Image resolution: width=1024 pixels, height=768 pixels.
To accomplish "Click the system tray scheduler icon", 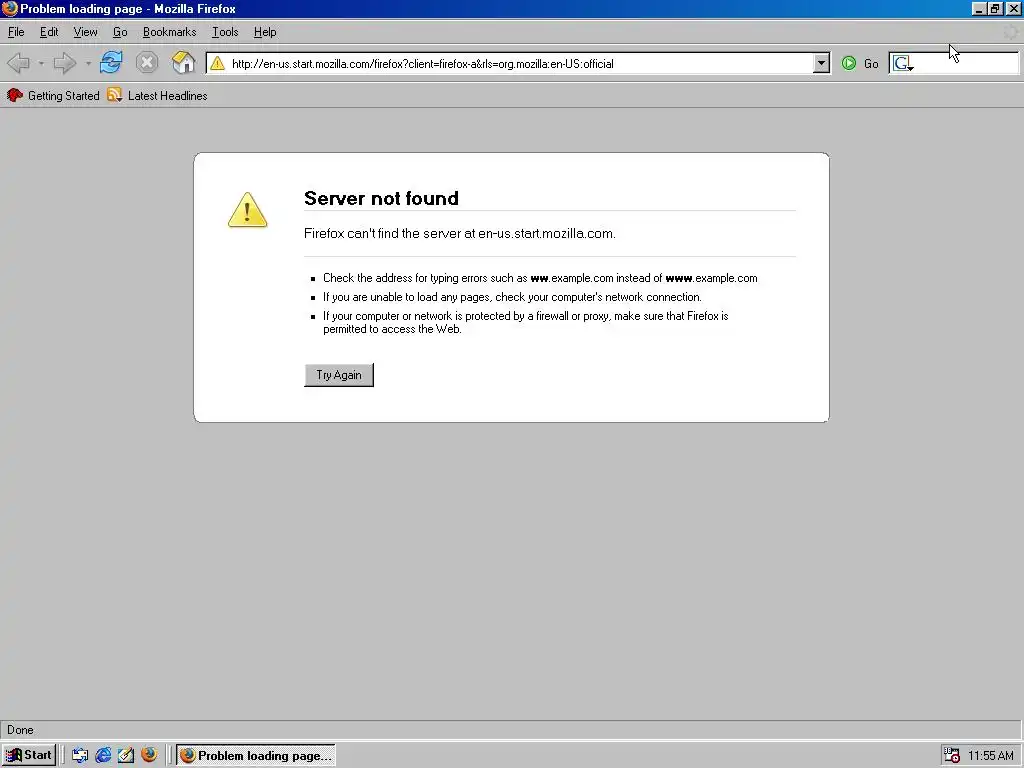I will 952,755.
